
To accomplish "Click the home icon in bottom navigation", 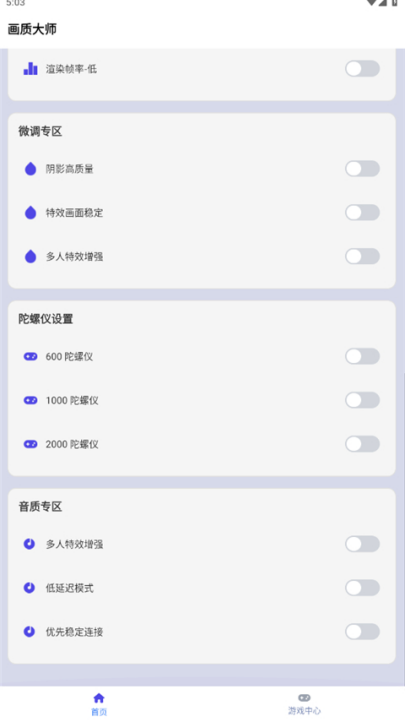I will coord(99,698).
